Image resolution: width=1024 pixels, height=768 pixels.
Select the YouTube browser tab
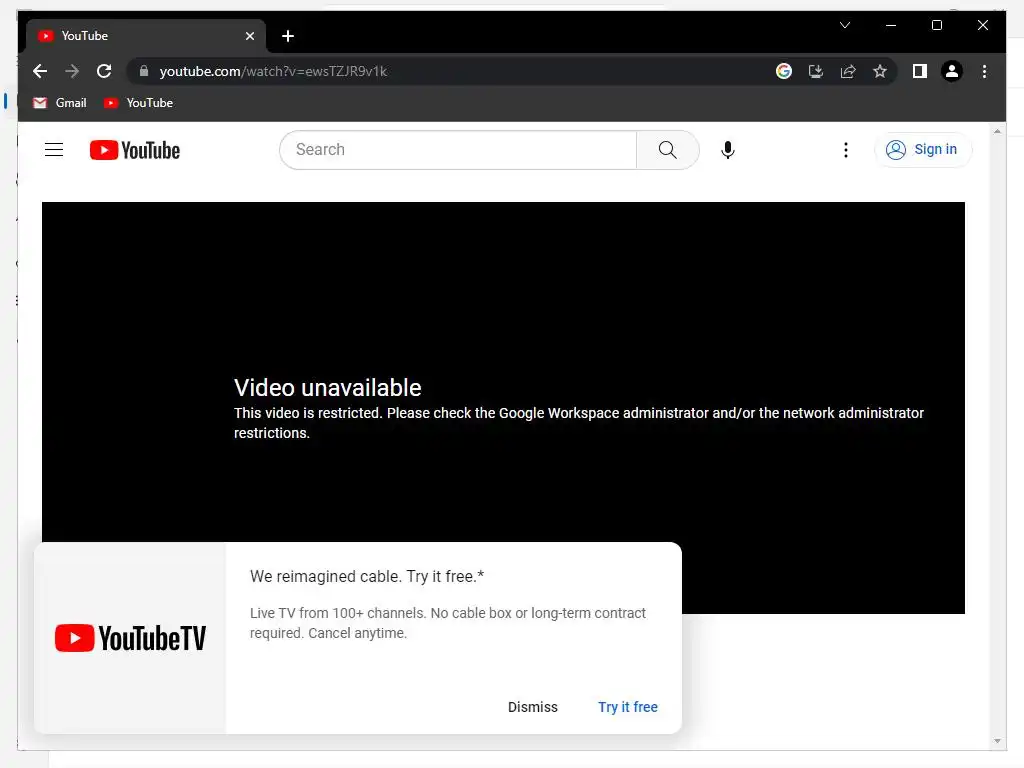145,36
